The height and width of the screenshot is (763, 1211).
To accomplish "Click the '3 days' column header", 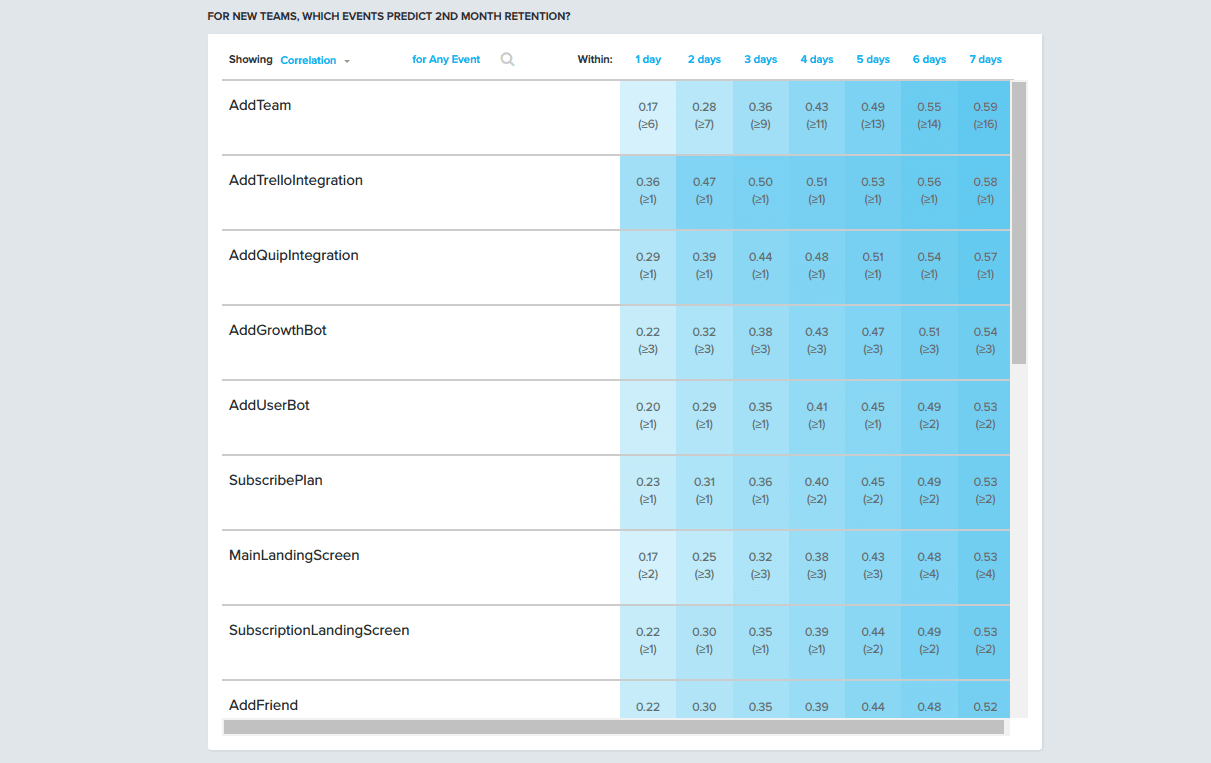I will pos(760,60).
